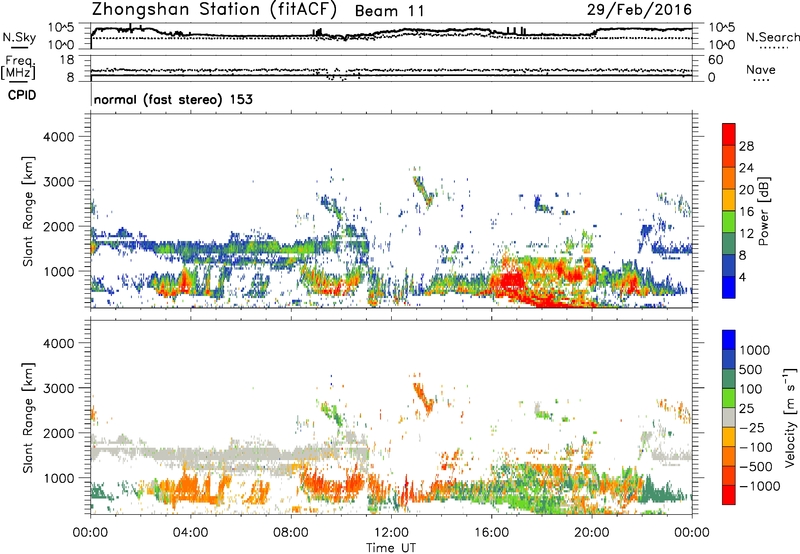Viewport: 800px width, 554px height.
Task: Click the 'CPID' label
Action: click(x=22, y=95)
